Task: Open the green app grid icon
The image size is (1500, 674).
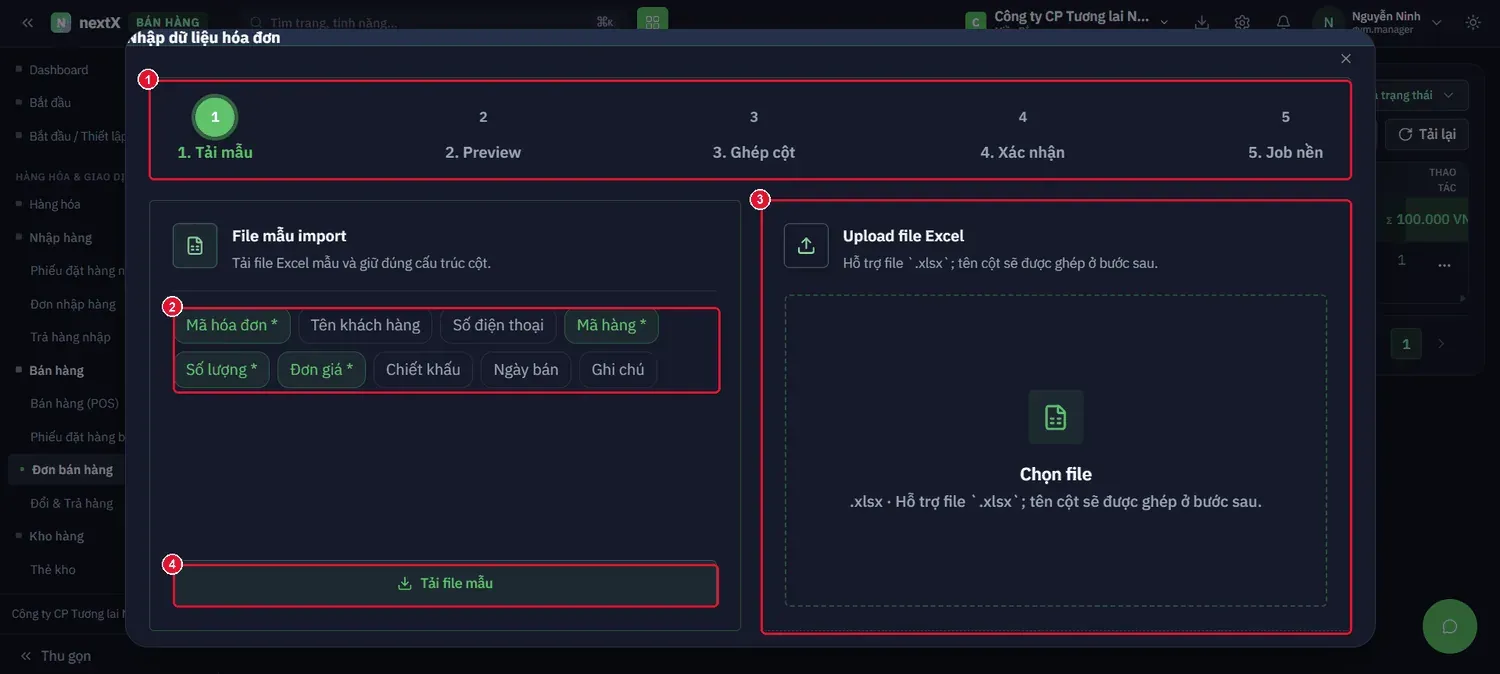Action: tap(652, 22)
